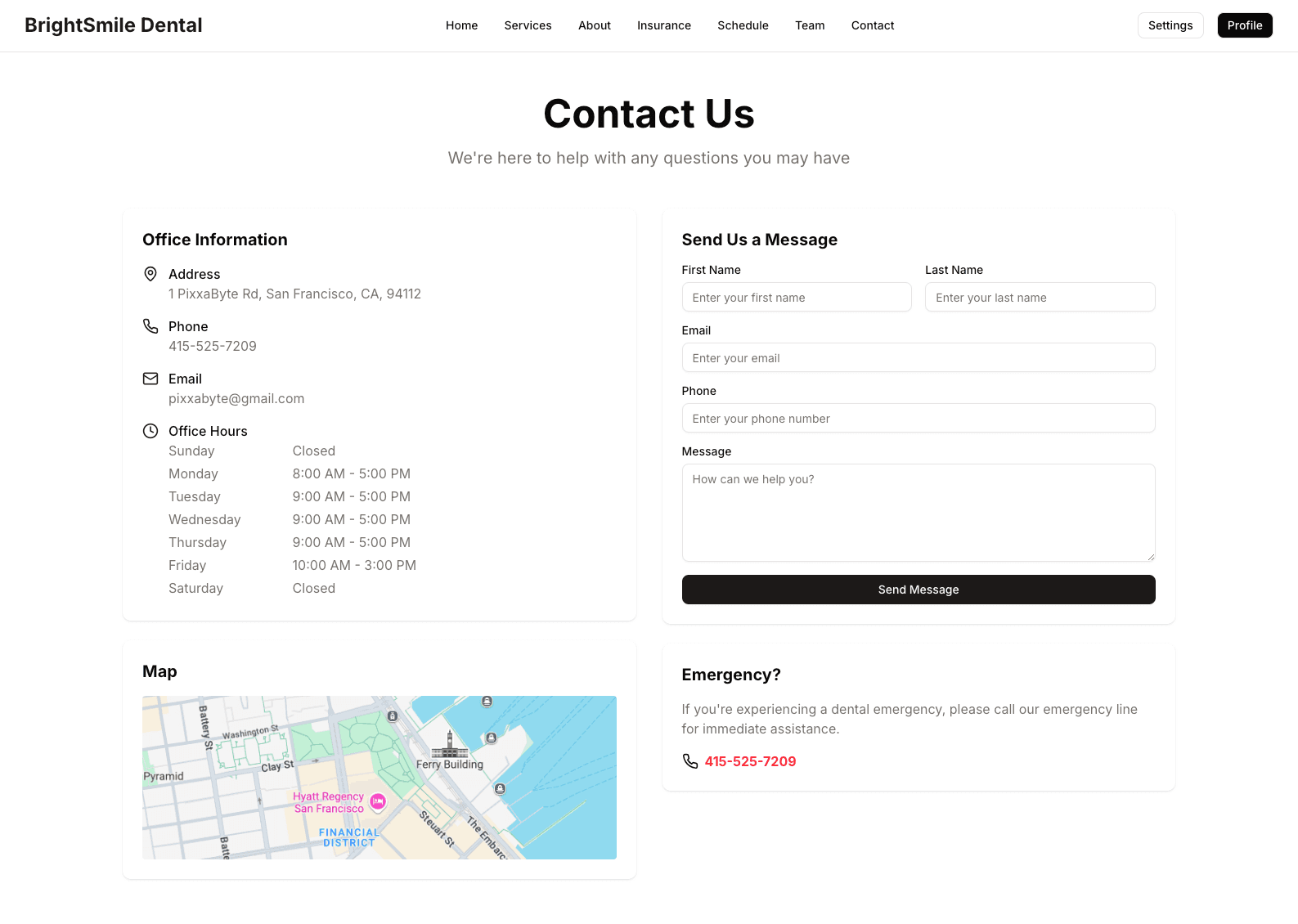This screenshot has width=1298, height=924.
Task: Click the black Profile button
Action: pyautogui.click(x=1244, y=25)
